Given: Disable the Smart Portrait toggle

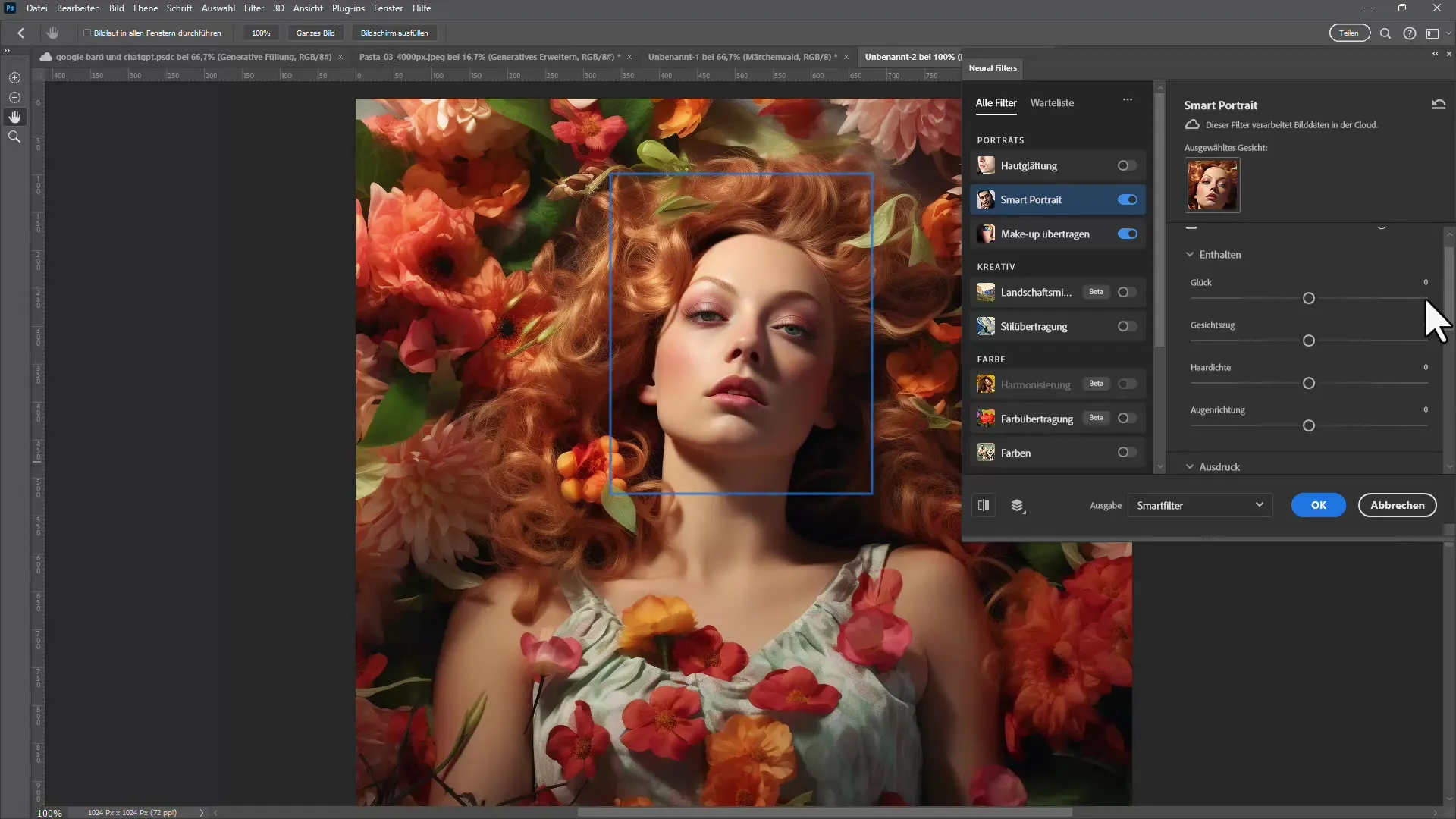Looking at the screenshot, I should [x=1127, y=199].
